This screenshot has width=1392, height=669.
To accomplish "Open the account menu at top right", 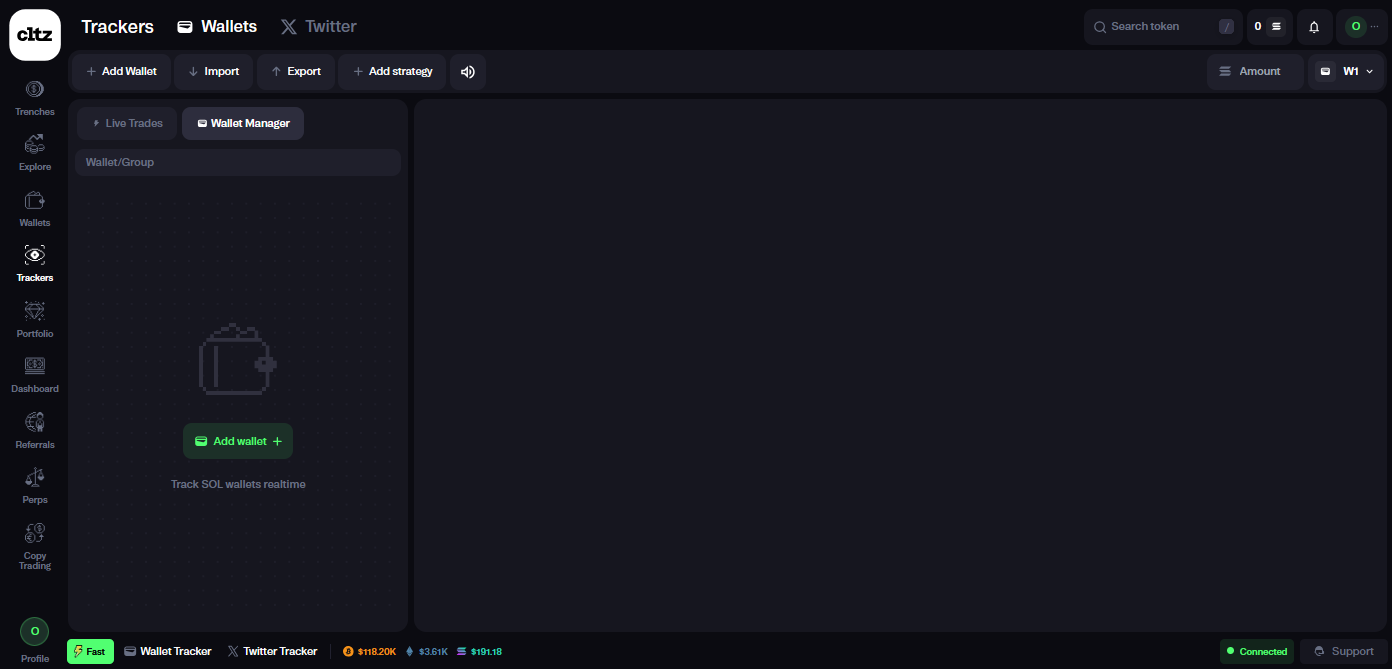I will coord(1362,27).
